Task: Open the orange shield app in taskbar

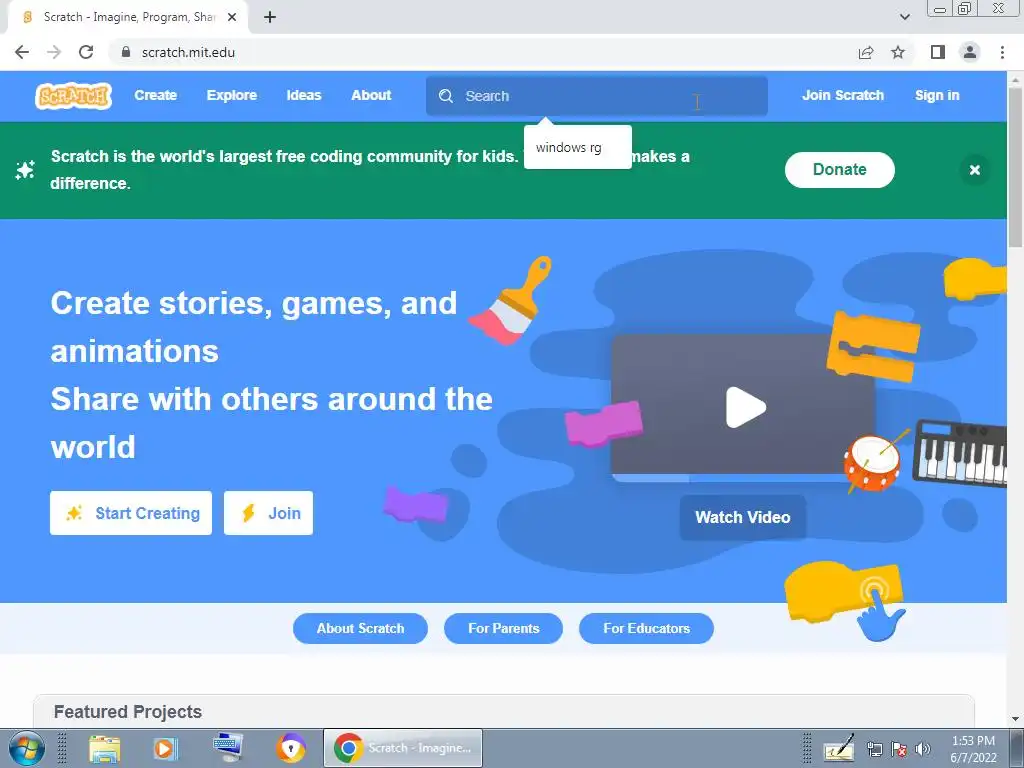Action: point(291,748)
